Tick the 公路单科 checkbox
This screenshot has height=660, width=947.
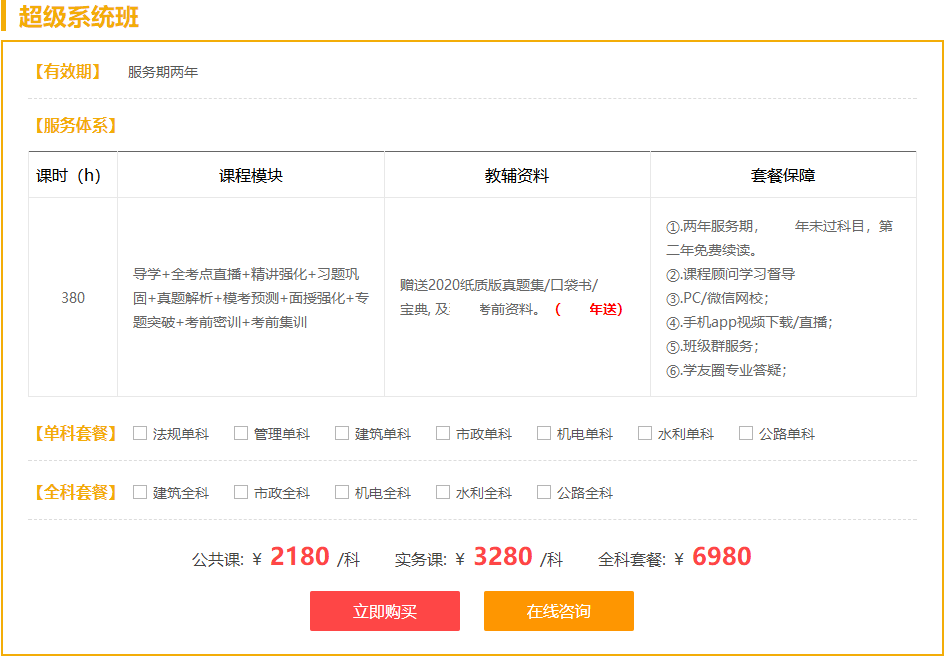click(x=746, y=433)
